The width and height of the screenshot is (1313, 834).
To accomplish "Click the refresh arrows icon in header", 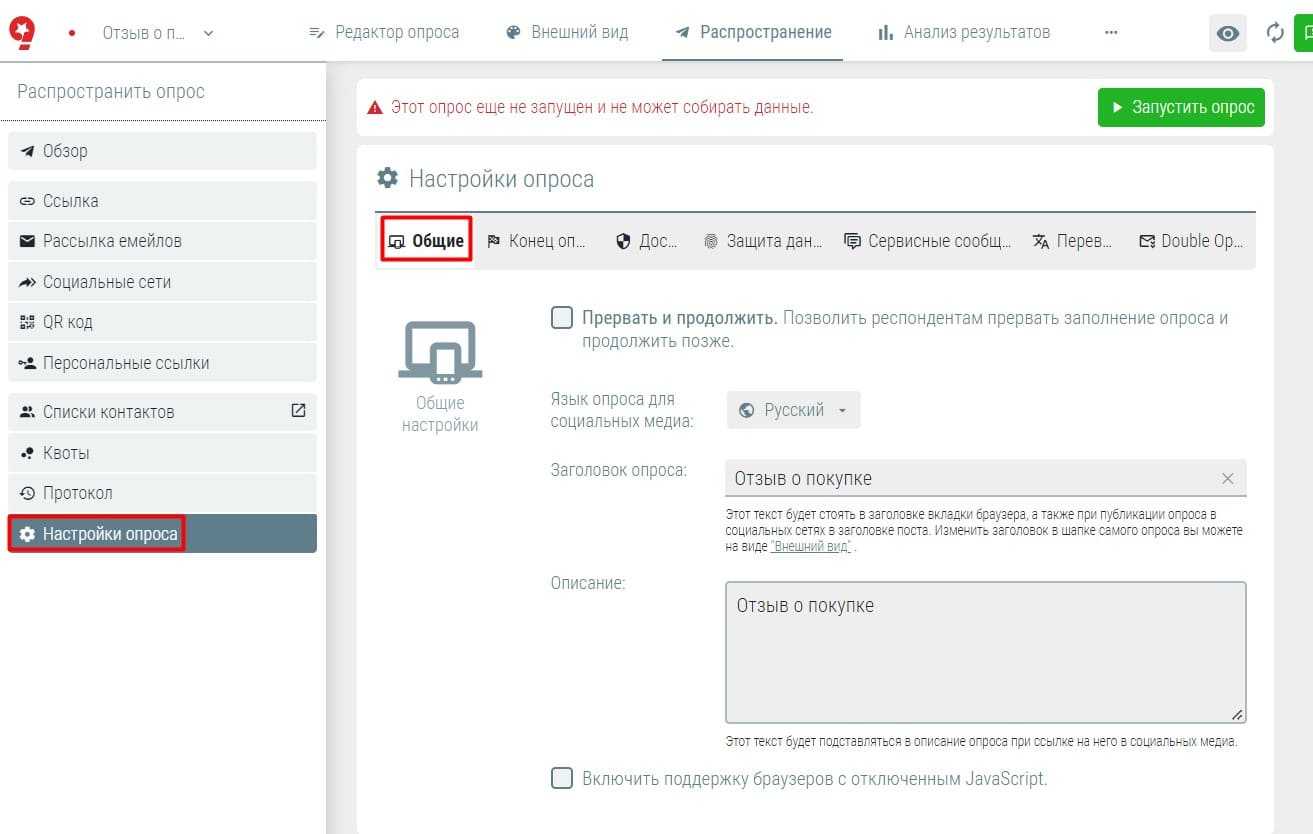I will click(1275, 33).
